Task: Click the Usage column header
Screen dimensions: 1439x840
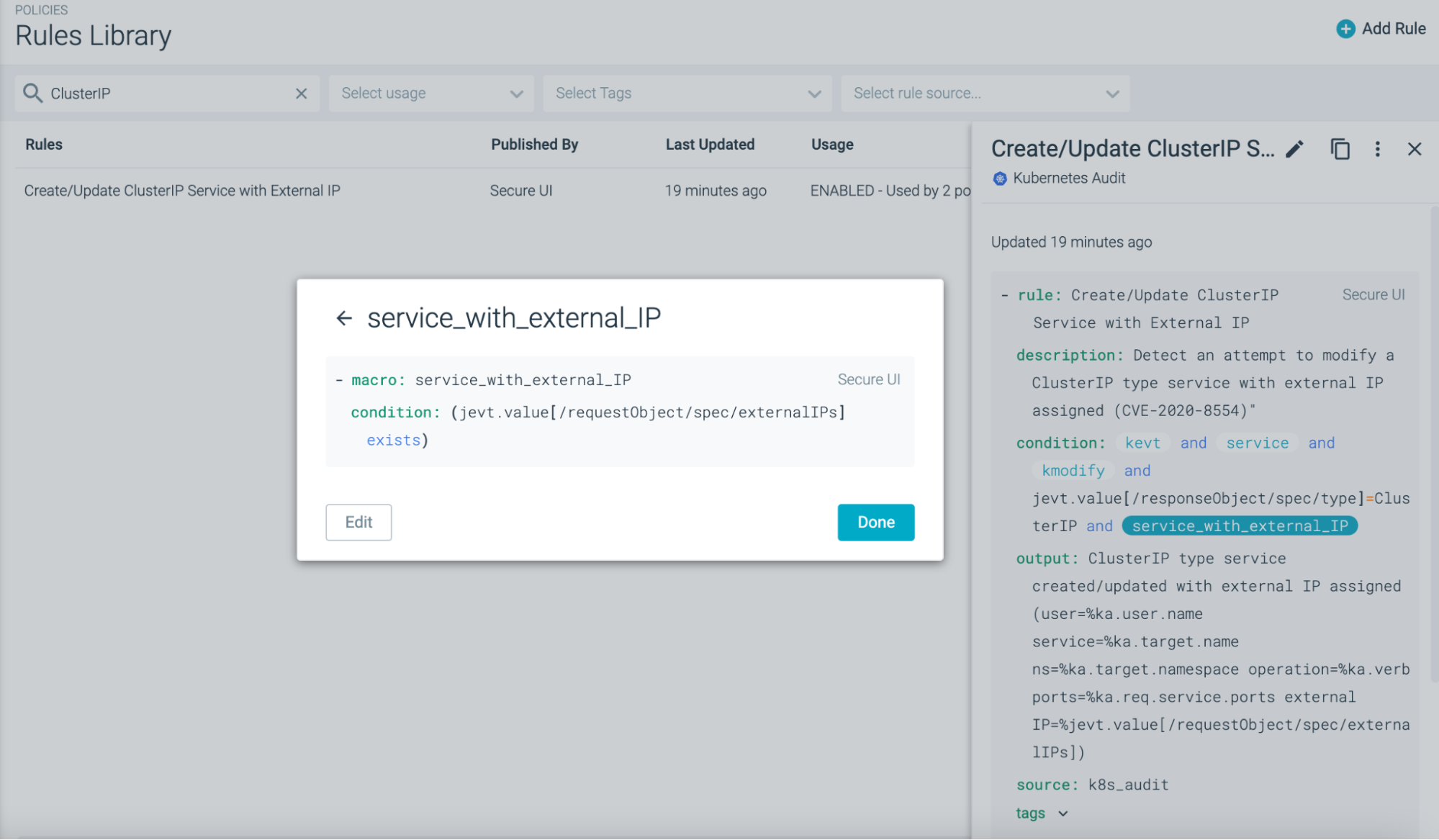Action: (x=832, y=145)
